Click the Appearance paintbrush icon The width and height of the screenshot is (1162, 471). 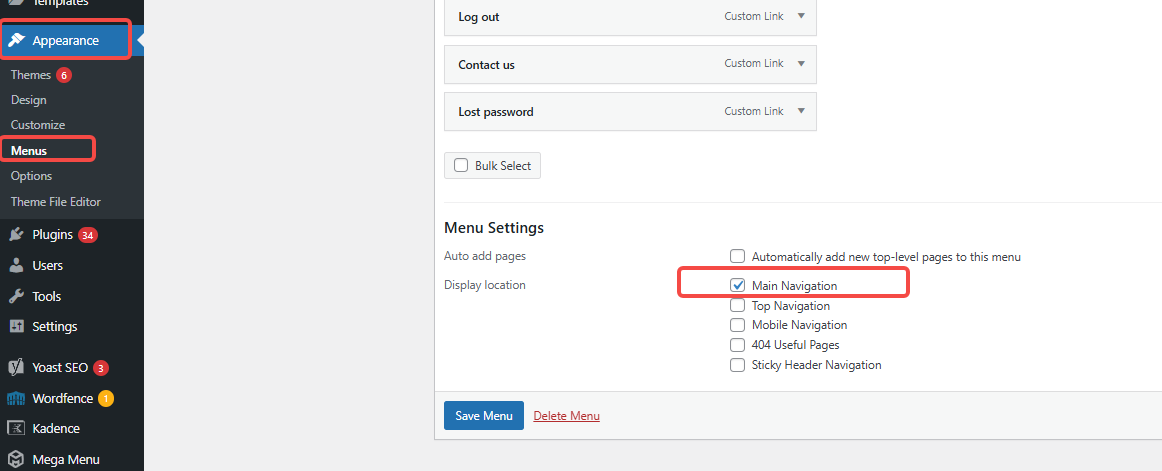click(x=16, y=41)
